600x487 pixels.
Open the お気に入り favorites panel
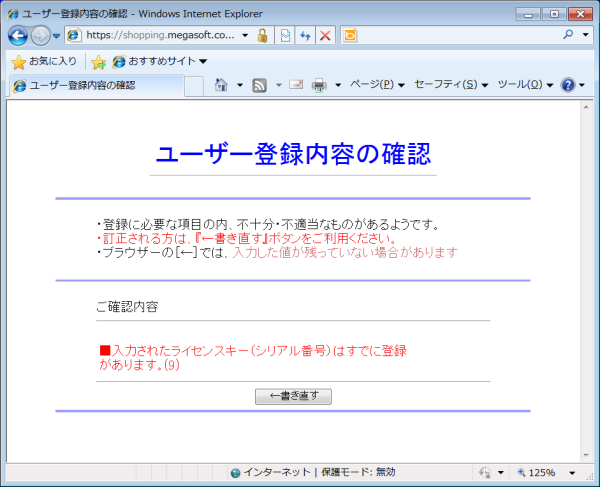[x=44, y=62]
